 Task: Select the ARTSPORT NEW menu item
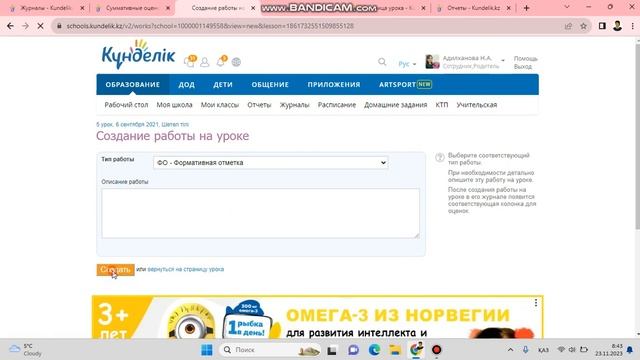coord(405,84)
